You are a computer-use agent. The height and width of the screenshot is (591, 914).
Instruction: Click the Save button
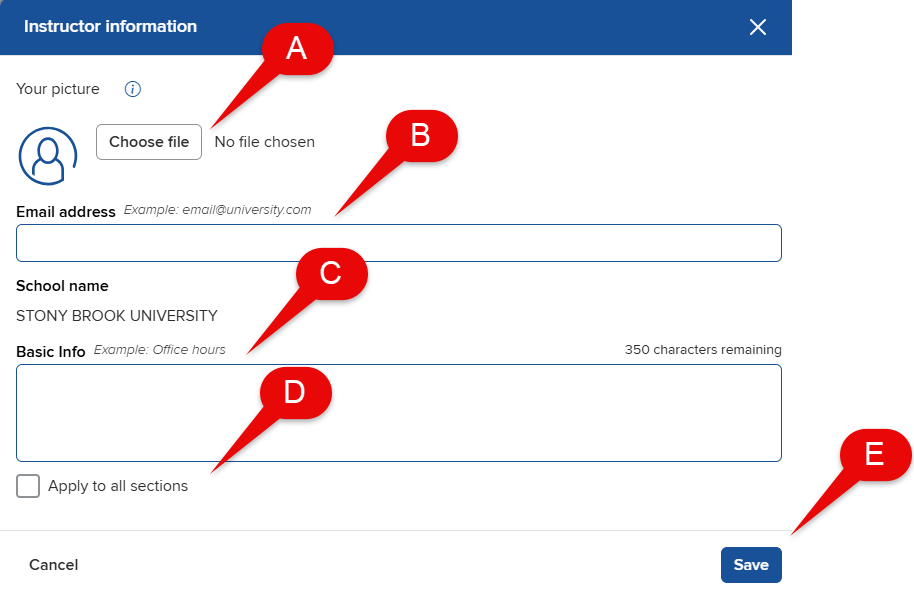click(x=751, y=565)
